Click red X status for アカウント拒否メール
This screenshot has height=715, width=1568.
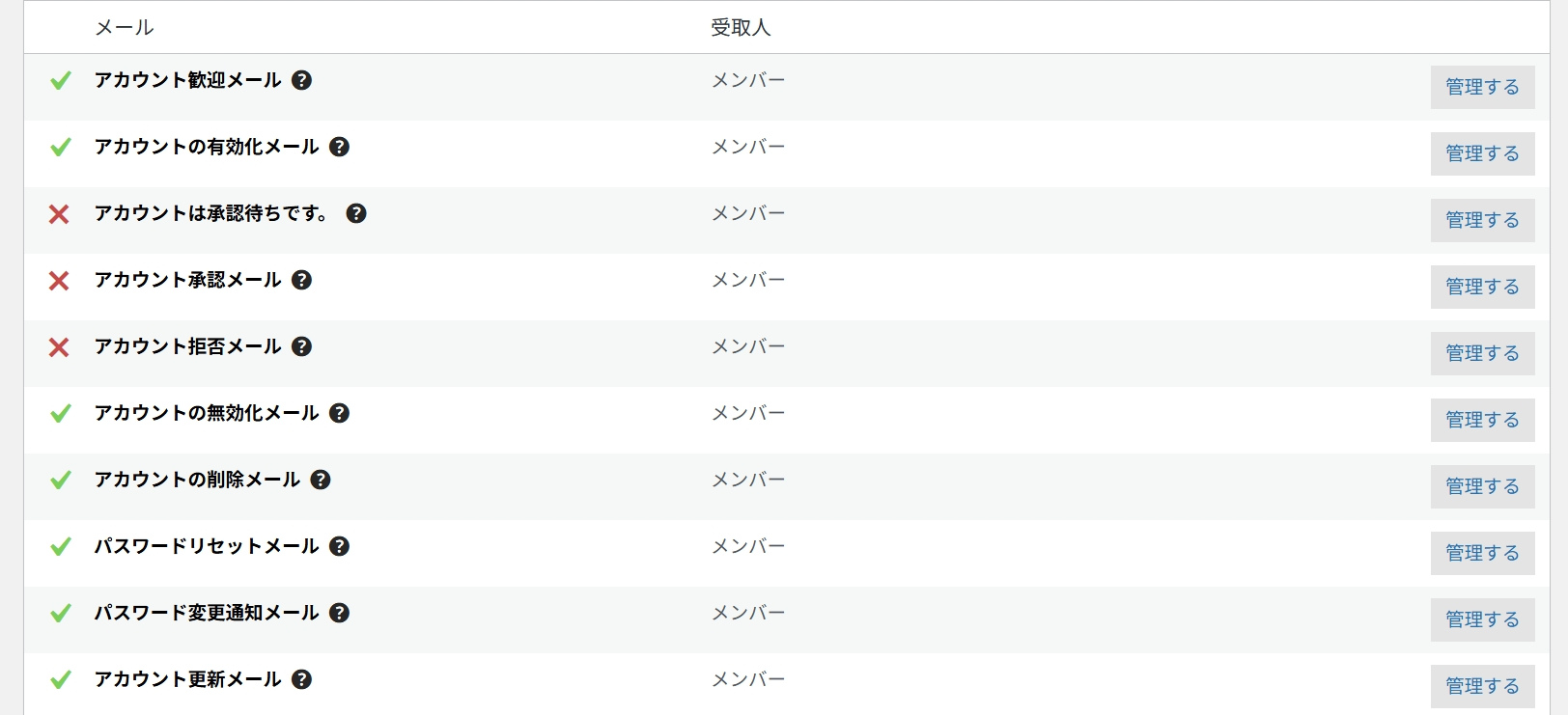[59, 346]
